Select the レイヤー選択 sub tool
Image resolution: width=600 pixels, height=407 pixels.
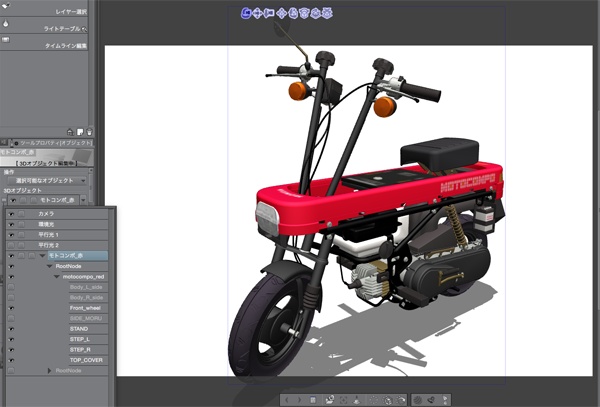pos(44,10)
